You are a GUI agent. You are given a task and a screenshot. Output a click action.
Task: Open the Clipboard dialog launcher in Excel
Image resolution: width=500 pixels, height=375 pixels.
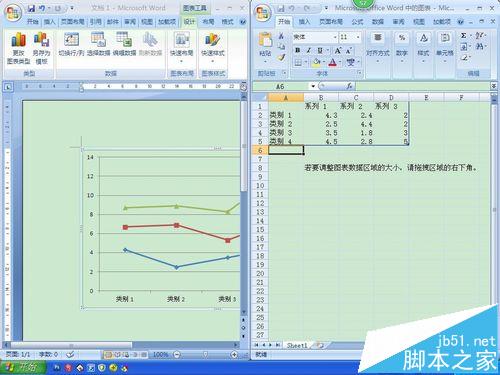(x=284, y=72)
